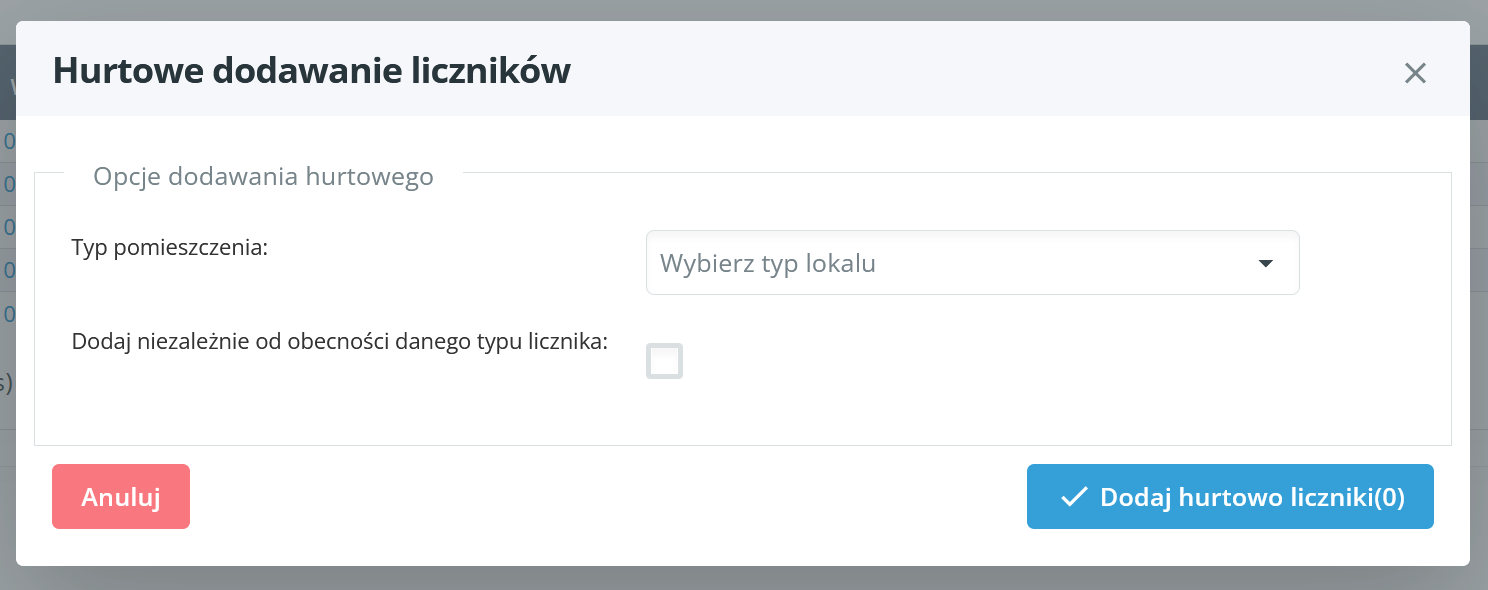Click the 'Typ pomieszczenia:' label
This screenshot has height=590, width=1488.
click(x=170, y=248)
